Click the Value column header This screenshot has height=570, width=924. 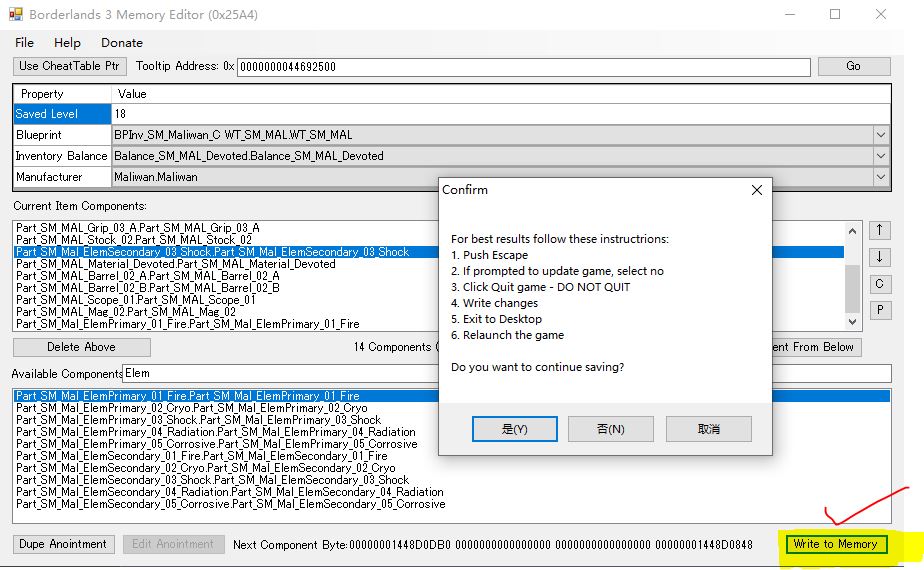click(132, 94)
